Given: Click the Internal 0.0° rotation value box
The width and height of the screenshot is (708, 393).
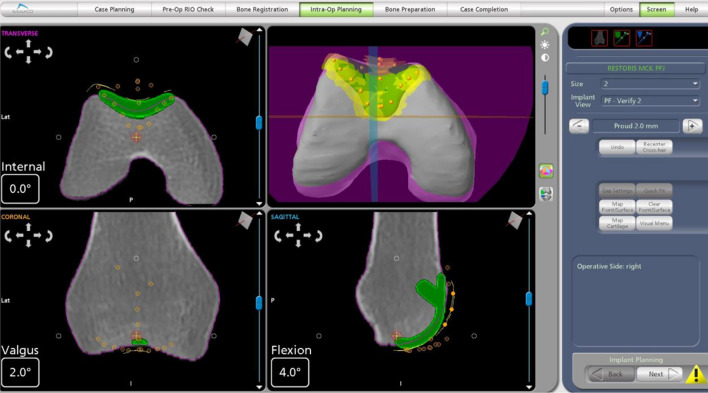Looking at the screenshot, I should click(x=20, y=189).
